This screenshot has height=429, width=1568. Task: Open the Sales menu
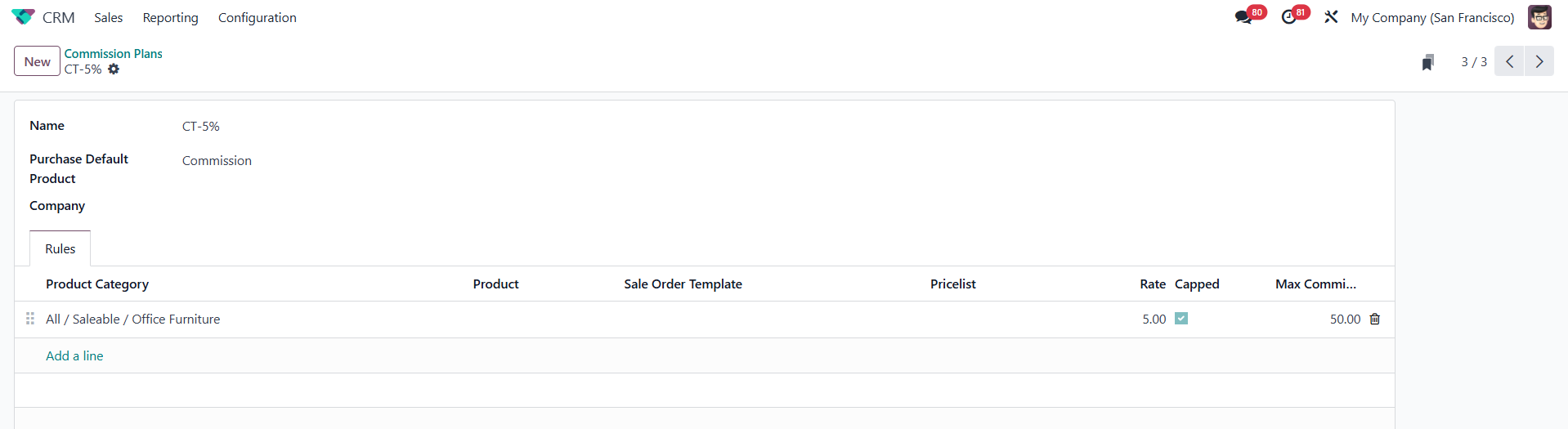point(108,17)
